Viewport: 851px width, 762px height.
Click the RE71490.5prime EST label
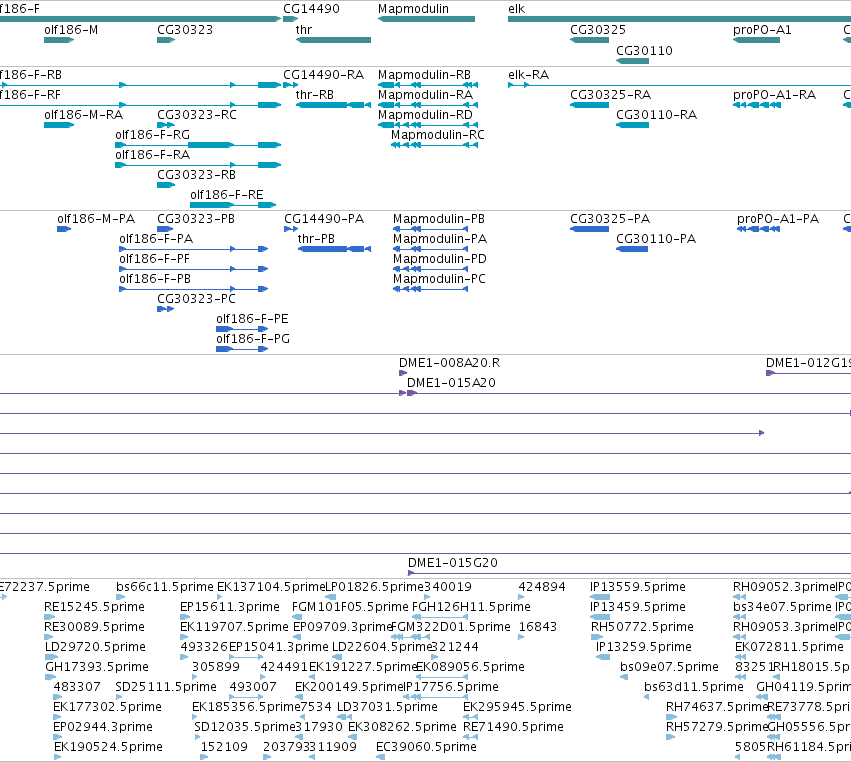tap(513, 727)
